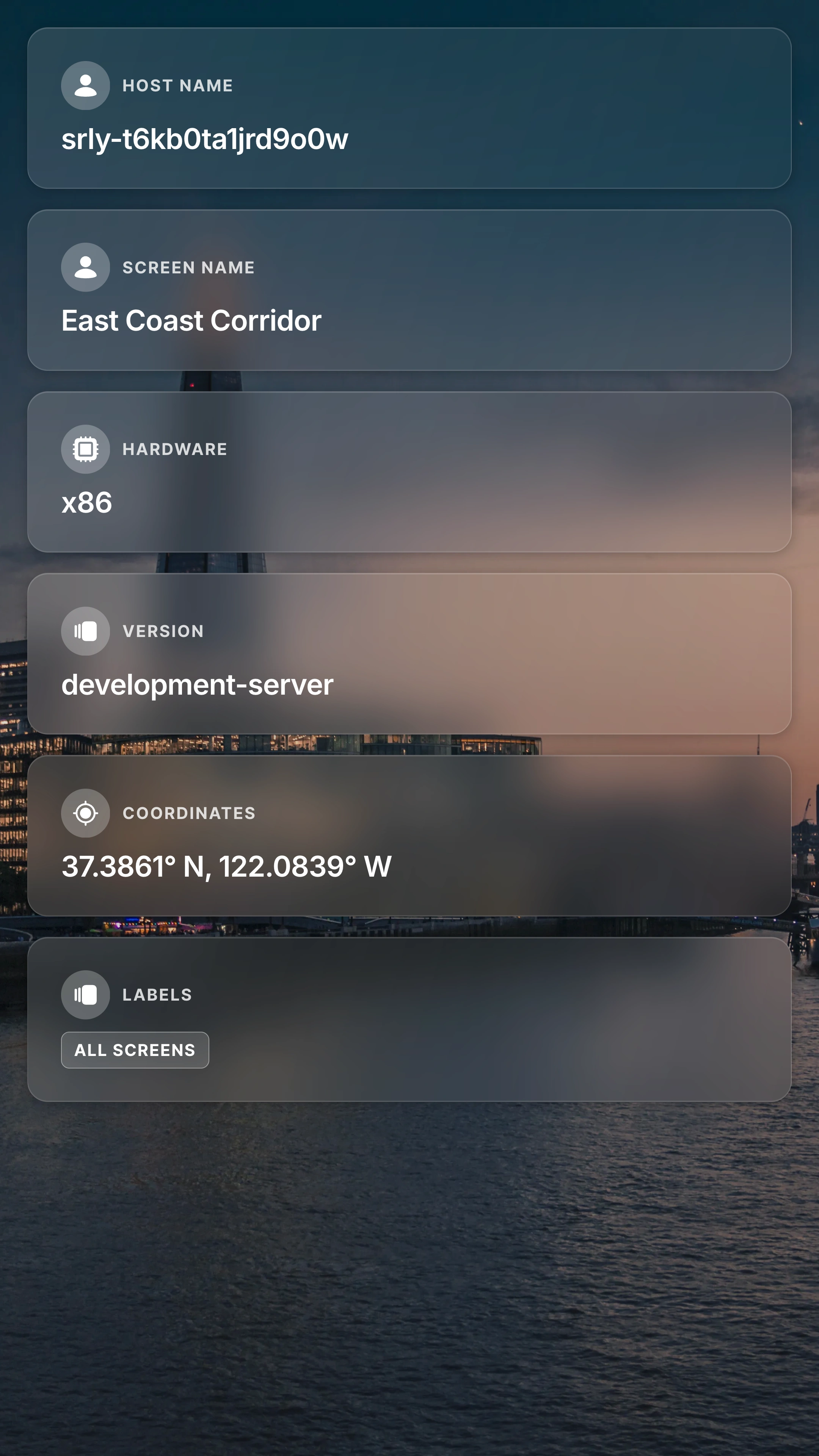Image resolution: width=819 pixels, height=1456 pixels.
Task: Click the person icon beside Host Name
Action: (x=85, y=85)
